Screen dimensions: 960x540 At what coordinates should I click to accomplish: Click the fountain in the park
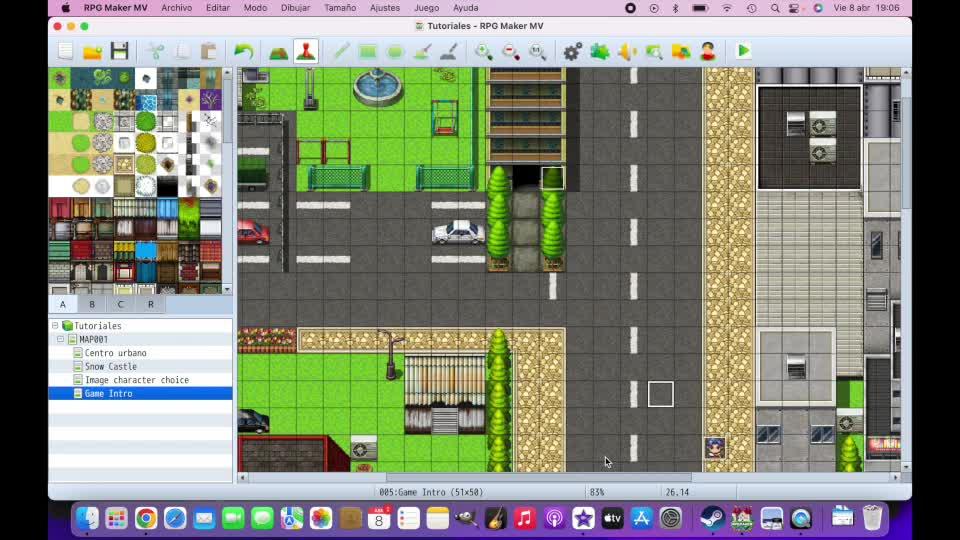[x=377, y=86]
